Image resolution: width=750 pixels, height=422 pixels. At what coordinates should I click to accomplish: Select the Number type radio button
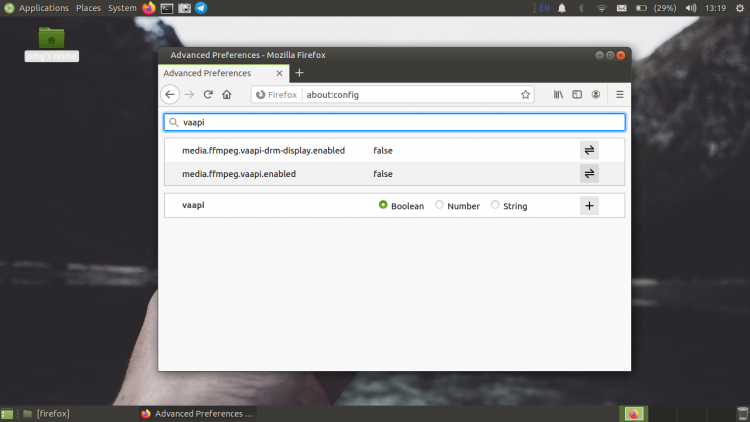pyautogui.click(x=439, y=205)
